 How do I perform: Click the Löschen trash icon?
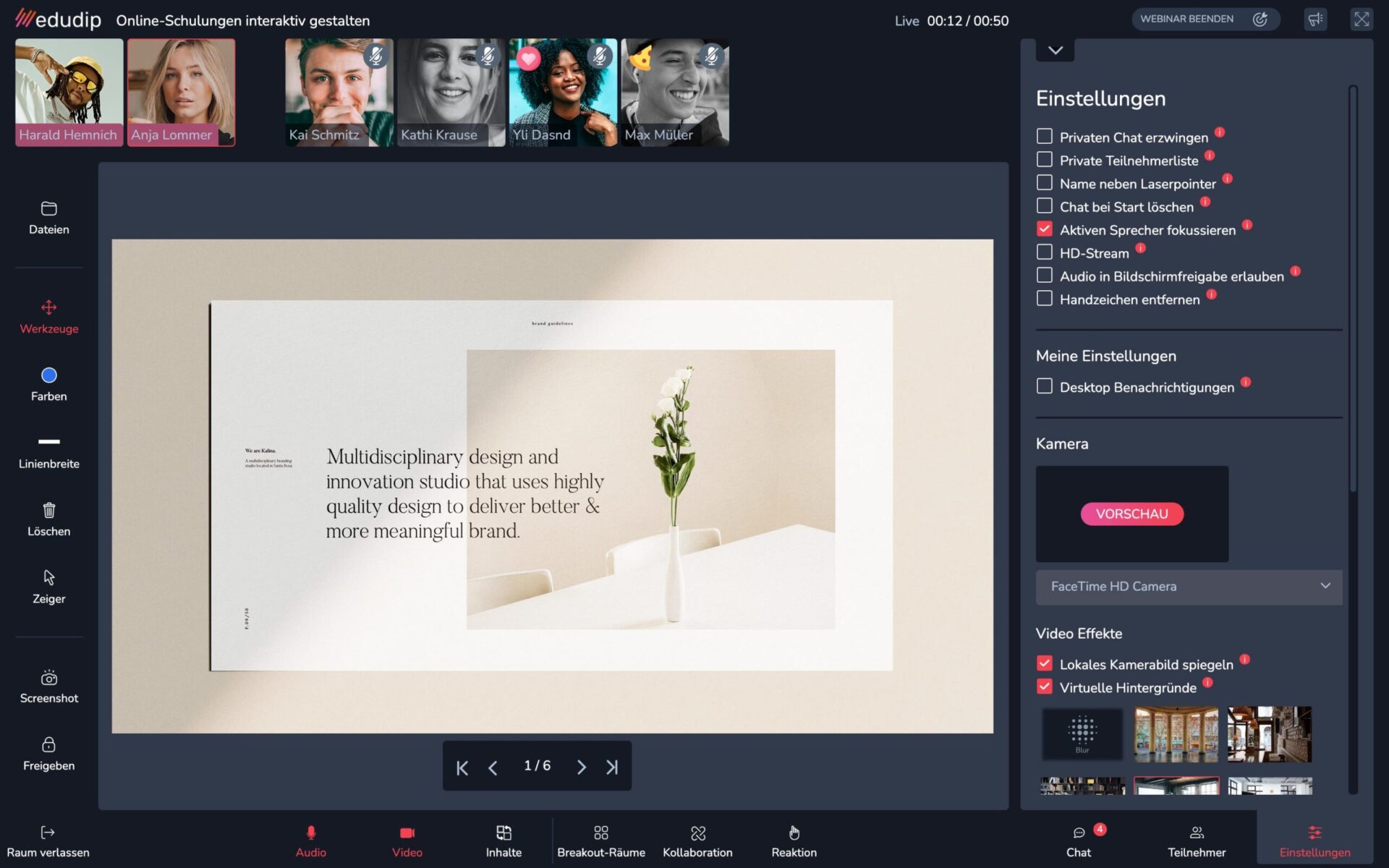48,511
